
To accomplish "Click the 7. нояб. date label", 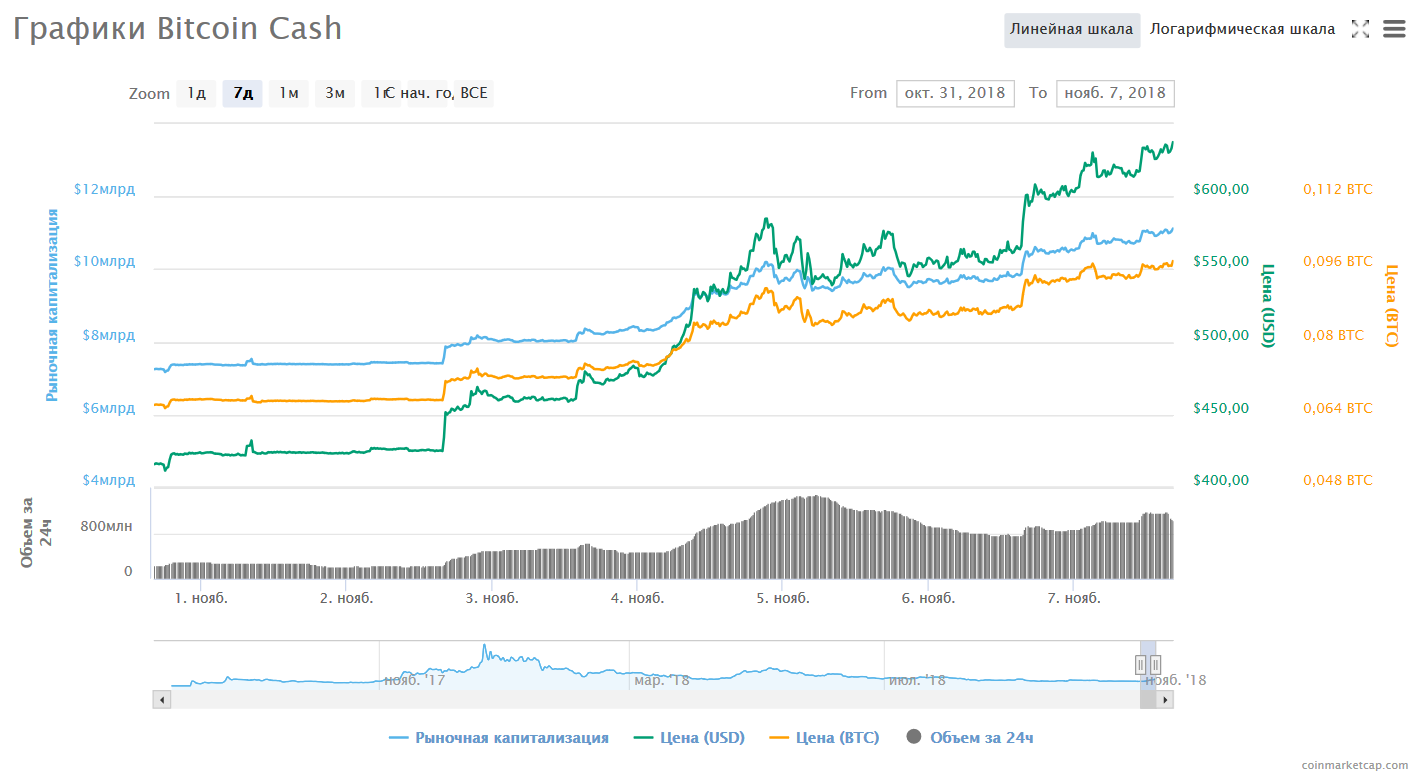I will tap(1074, 599).
